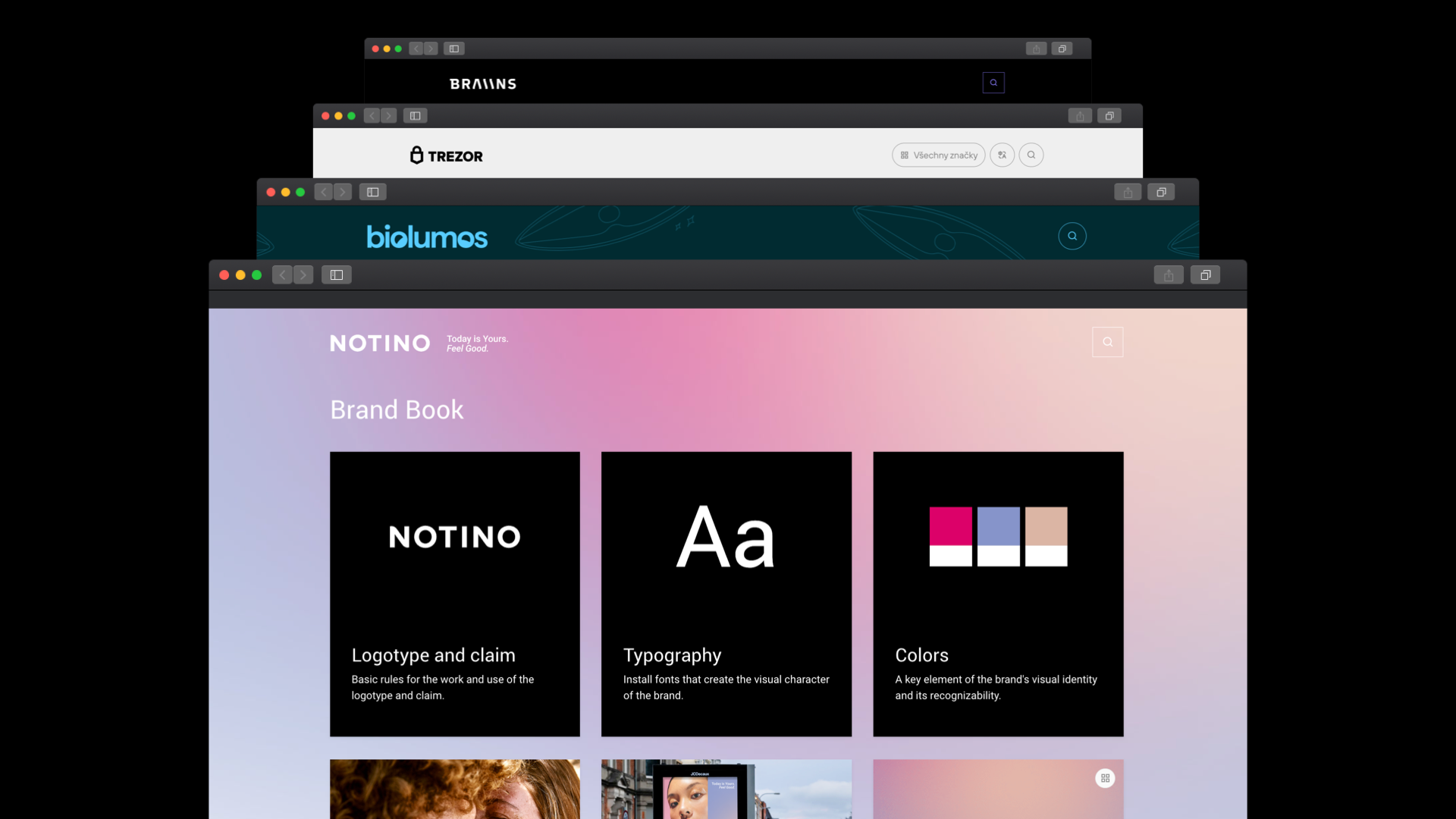The height and width of the screenshot is (819, 1456).
Task: Open the Colors card
Action: click(x=998, y=595)
